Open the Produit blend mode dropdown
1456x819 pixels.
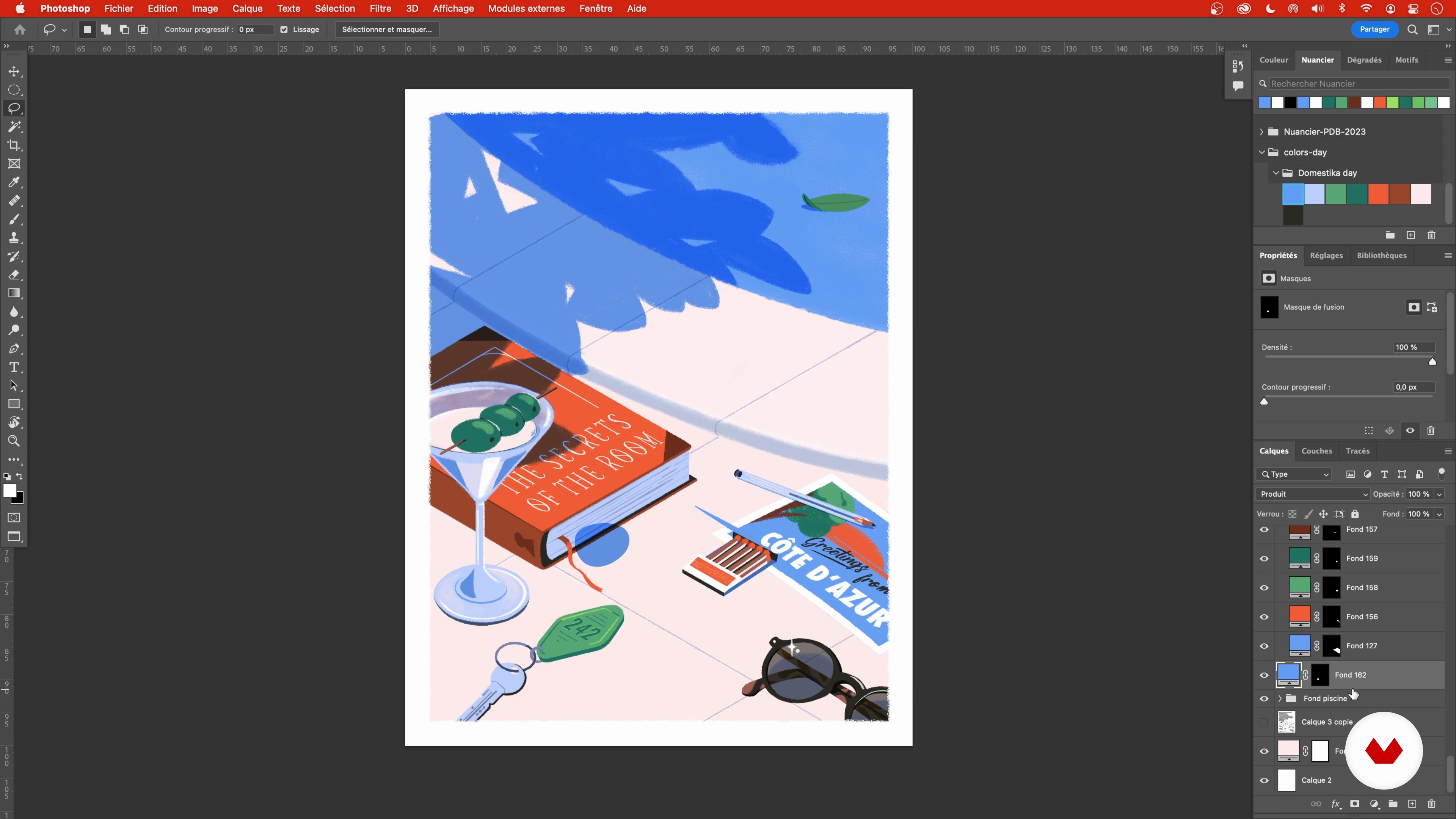[x=1313, y=494]
